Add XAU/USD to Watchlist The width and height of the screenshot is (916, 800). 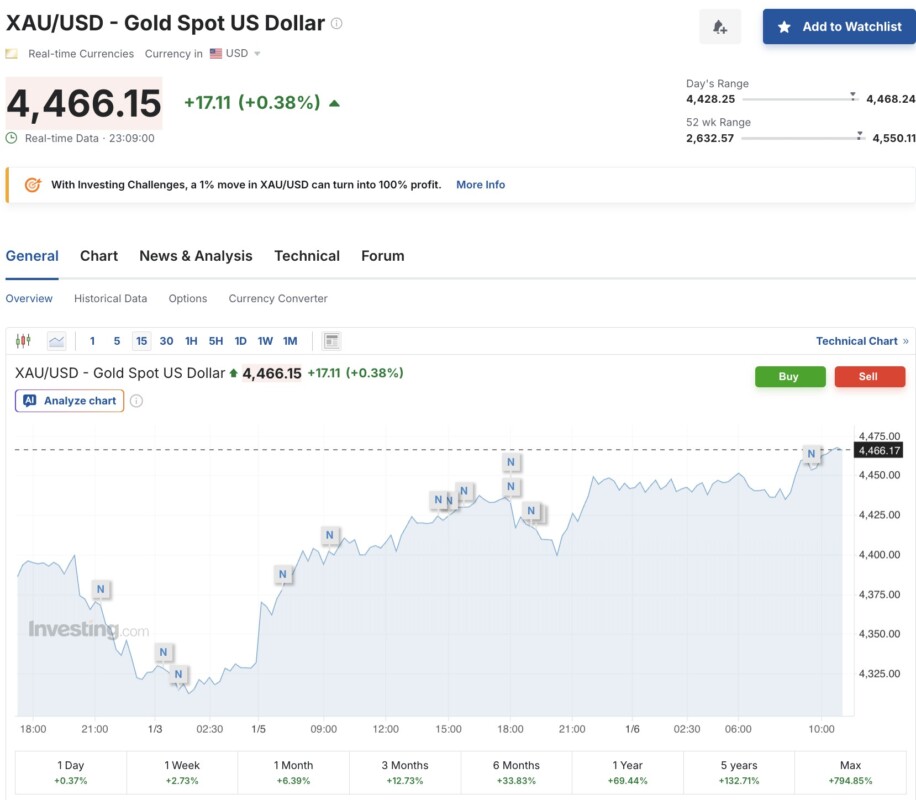tap(839, 26)
